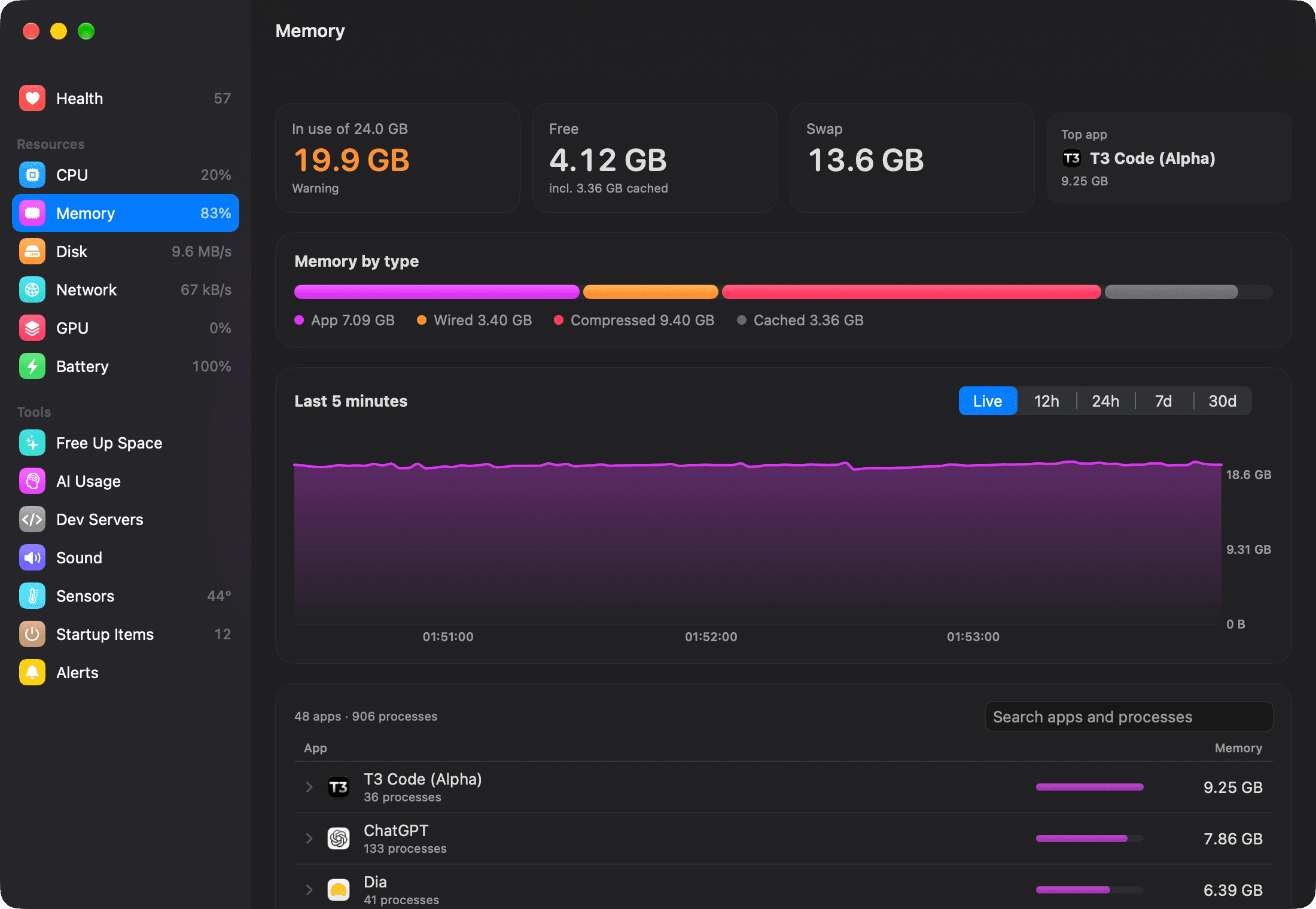Open the Free Up Space sparkle icon
This screenshot has width=1316, height=909.
tap(32, 443)
